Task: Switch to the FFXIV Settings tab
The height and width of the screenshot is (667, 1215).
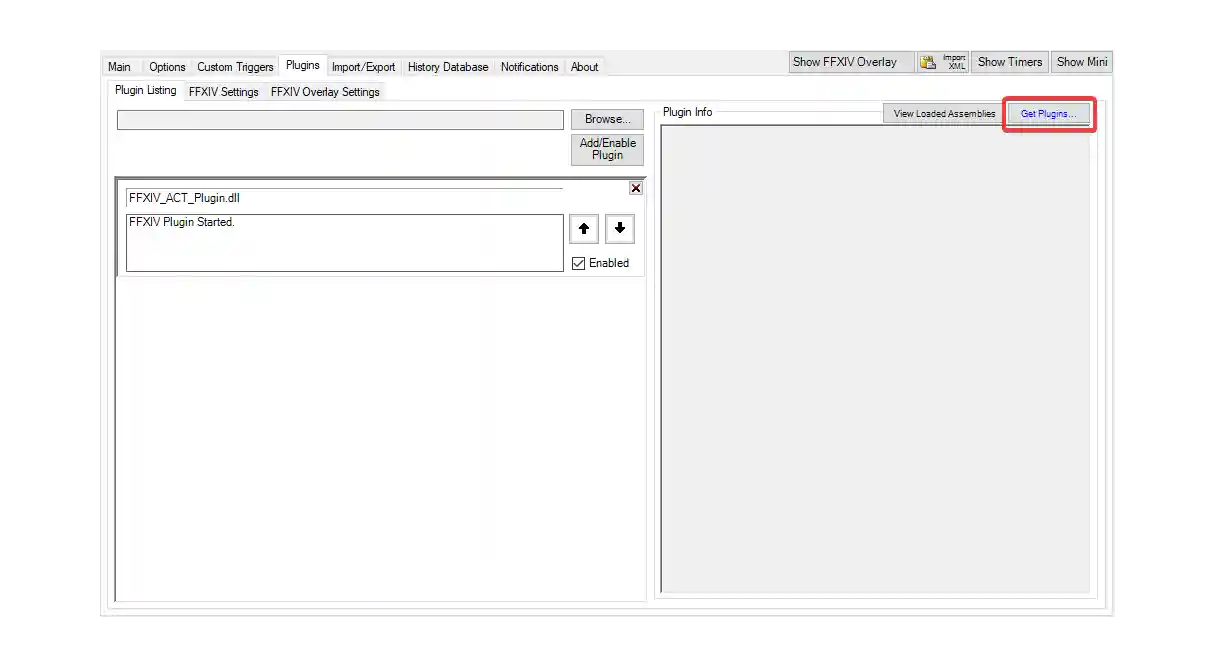Action: pos(223,91)
